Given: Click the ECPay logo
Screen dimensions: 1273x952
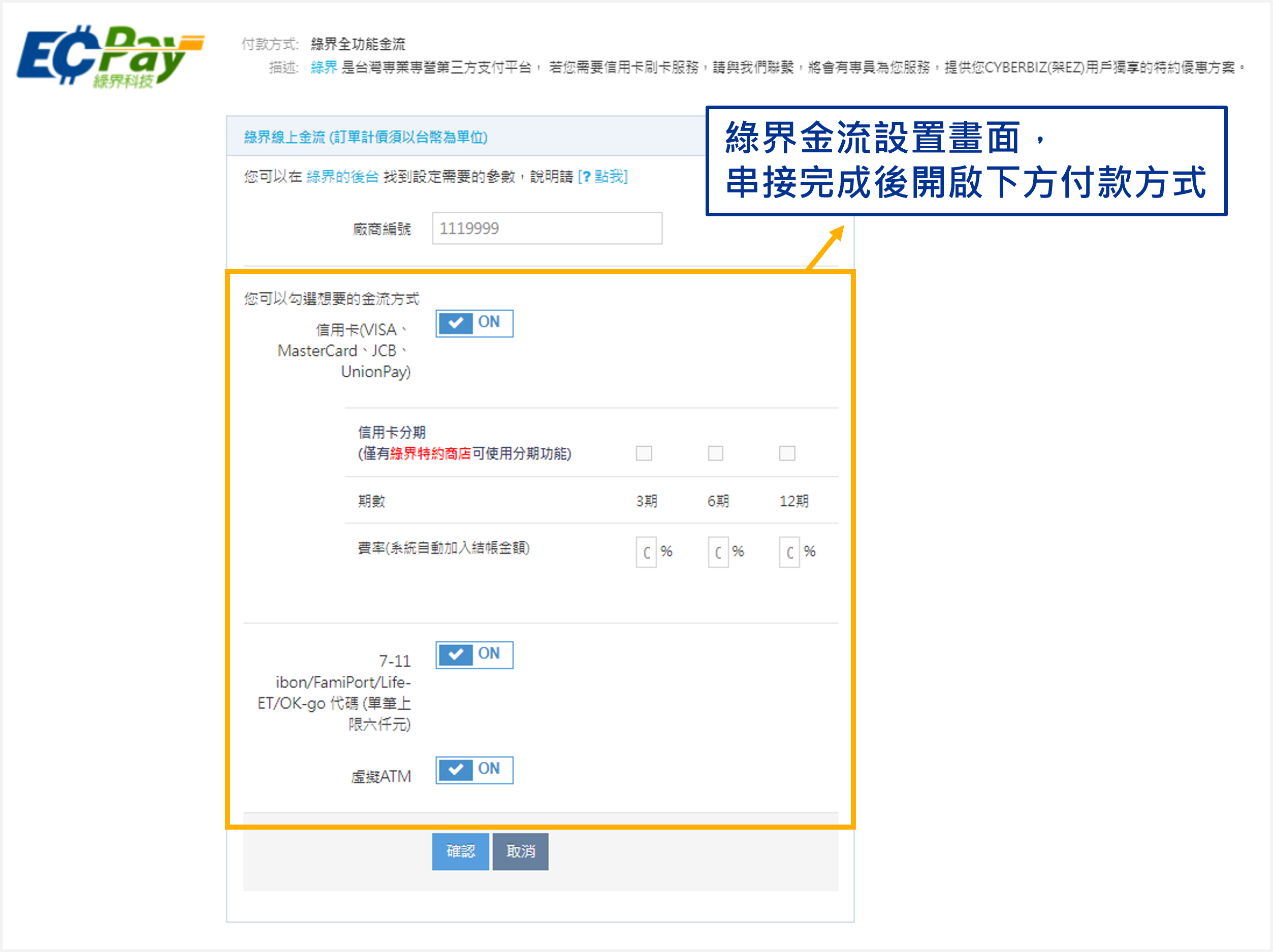Looking at the screenshot, I should click(110, 56).
